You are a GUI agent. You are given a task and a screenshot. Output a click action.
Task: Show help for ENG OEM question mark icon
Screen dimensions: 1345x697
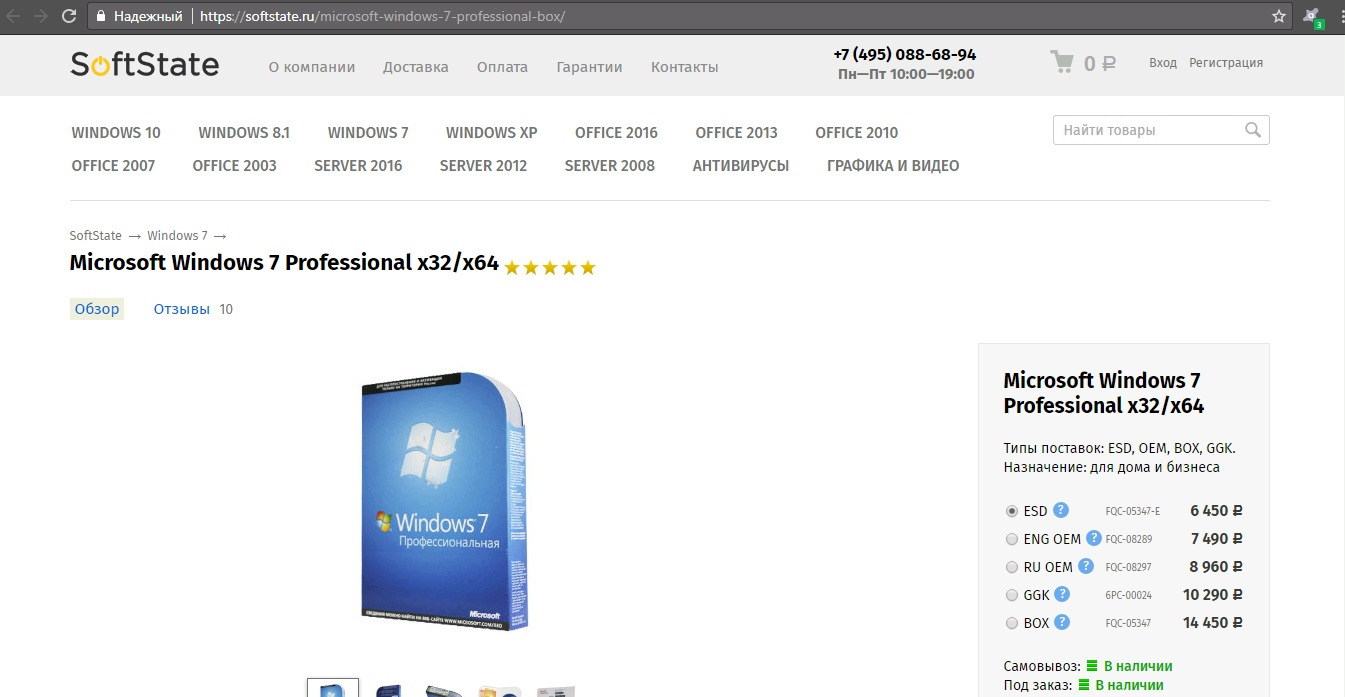[1094, 538]
